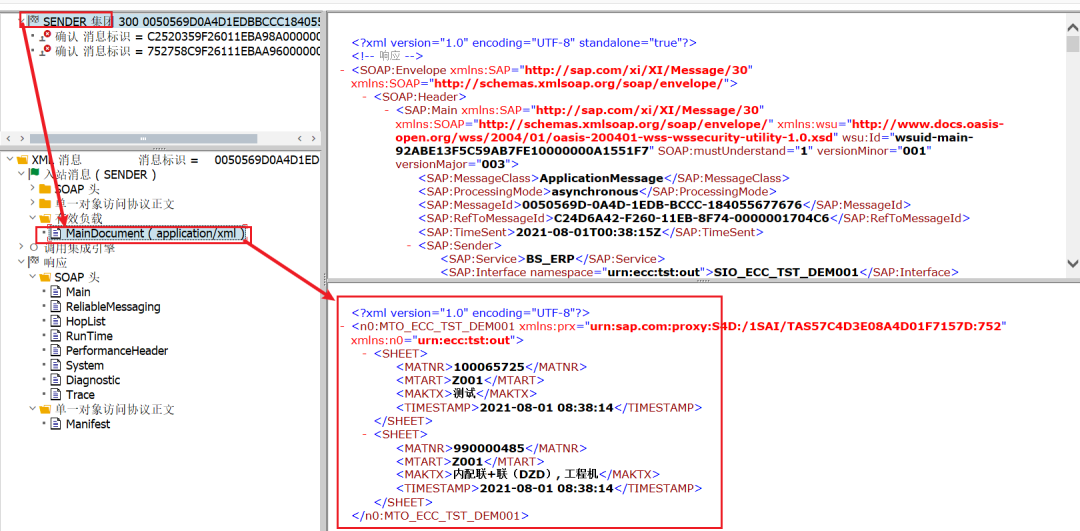Click the open SOAP 头 folder icon under 响应
This screenshot has height=531, width=1080.
point(45,277)
